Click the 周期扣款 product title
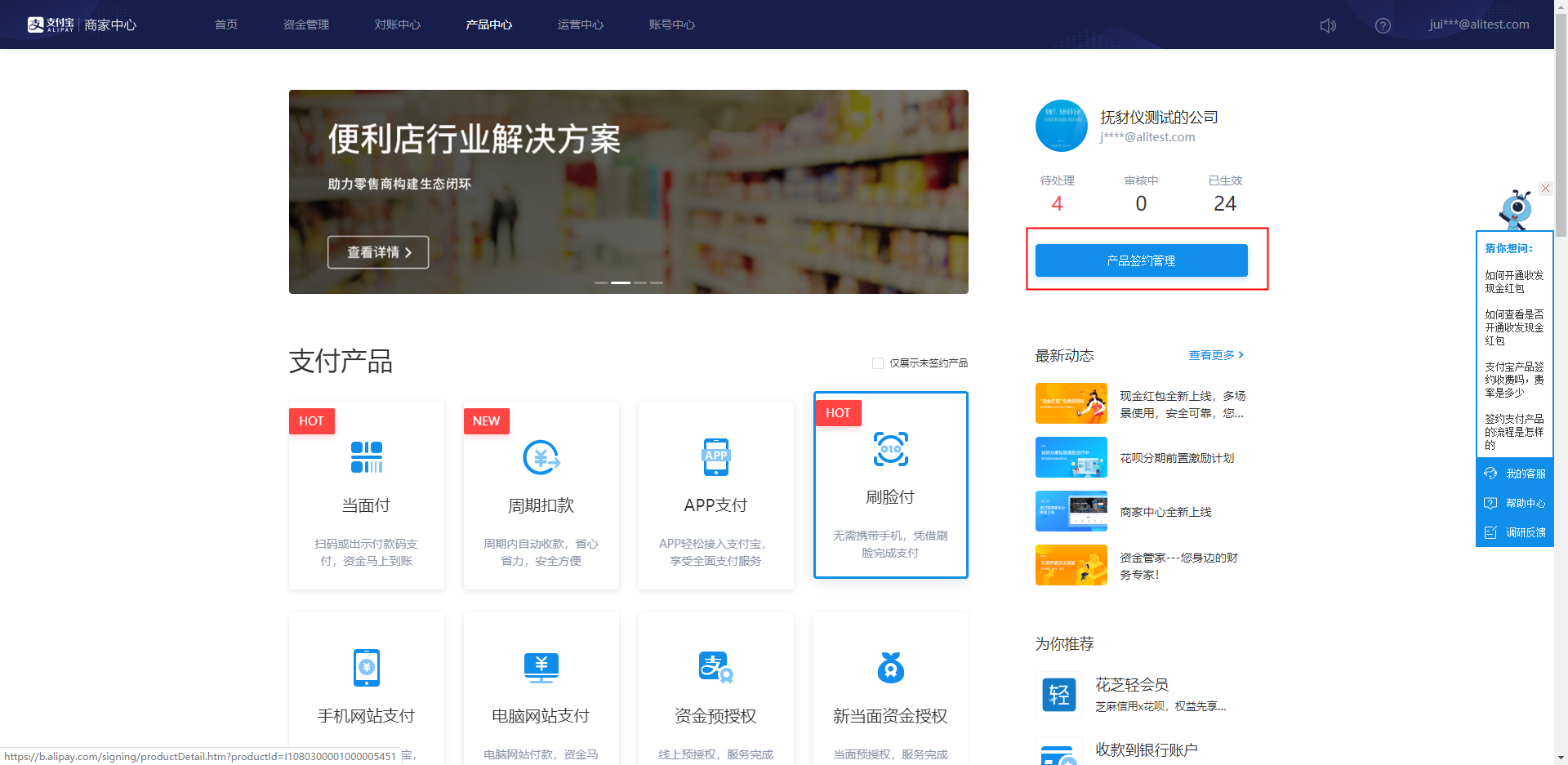 click(541, 505)
